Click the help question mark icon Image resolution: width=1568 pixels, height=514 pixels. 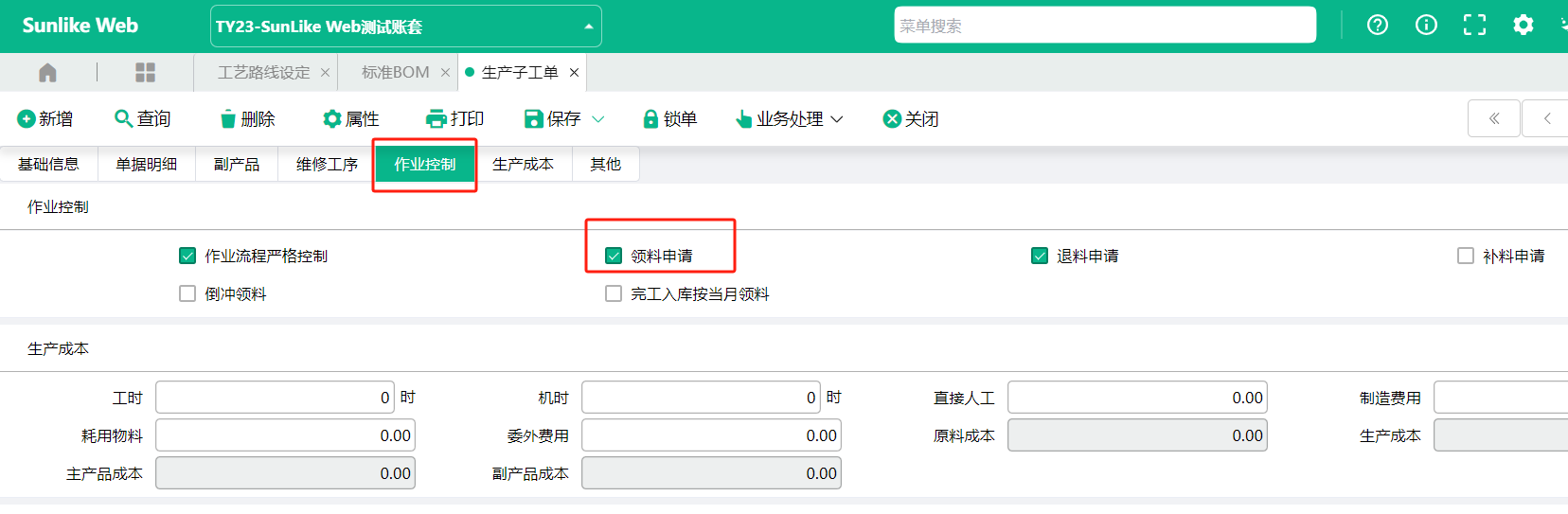1378,26
